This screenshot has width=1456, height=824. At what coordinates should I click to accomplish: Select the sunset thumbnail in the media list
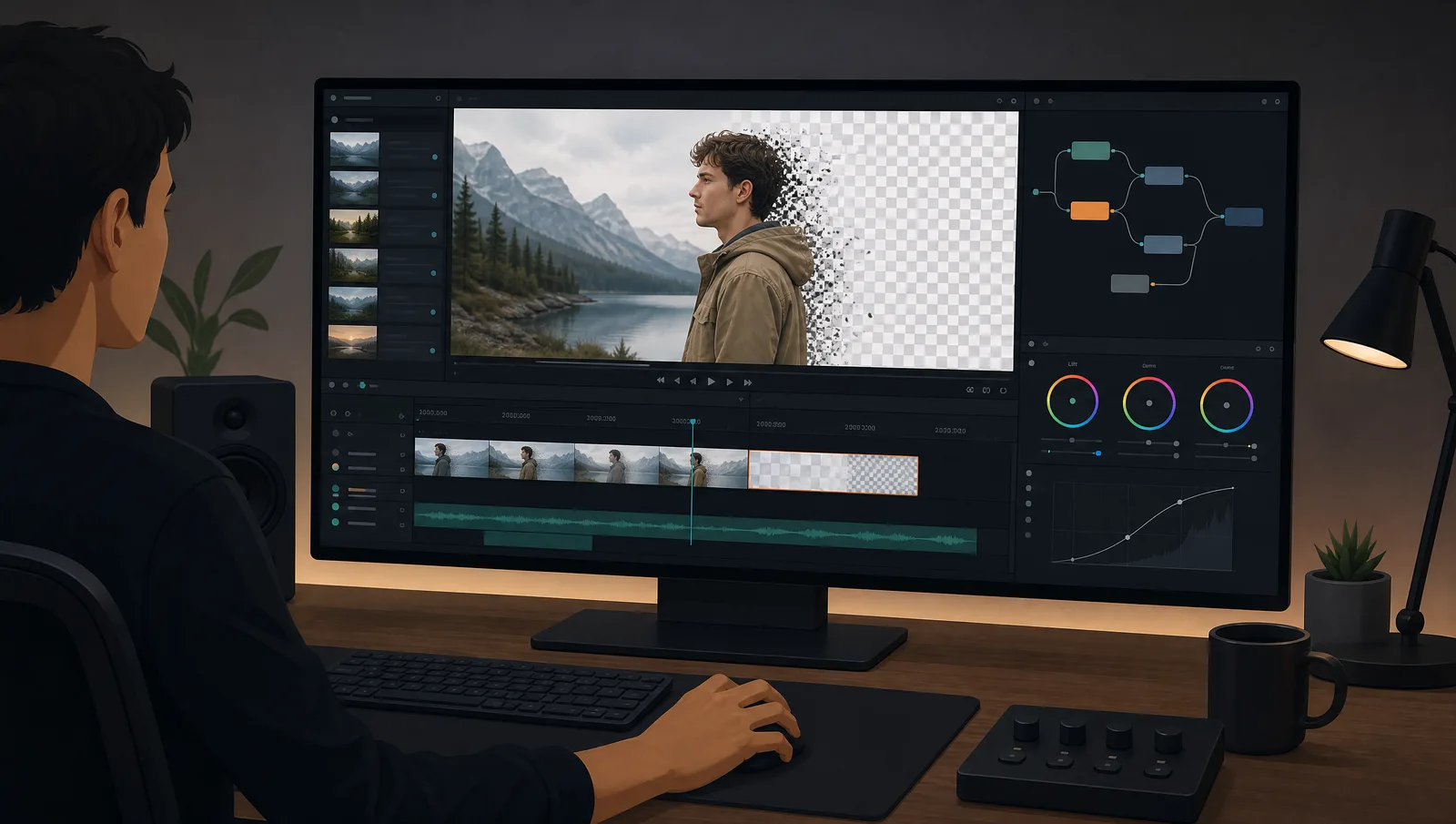click(352, 341)
